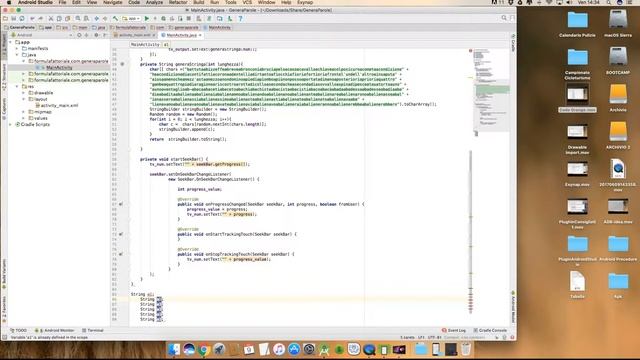Open the File menu
640x360 pixels.
coord(62,2)
